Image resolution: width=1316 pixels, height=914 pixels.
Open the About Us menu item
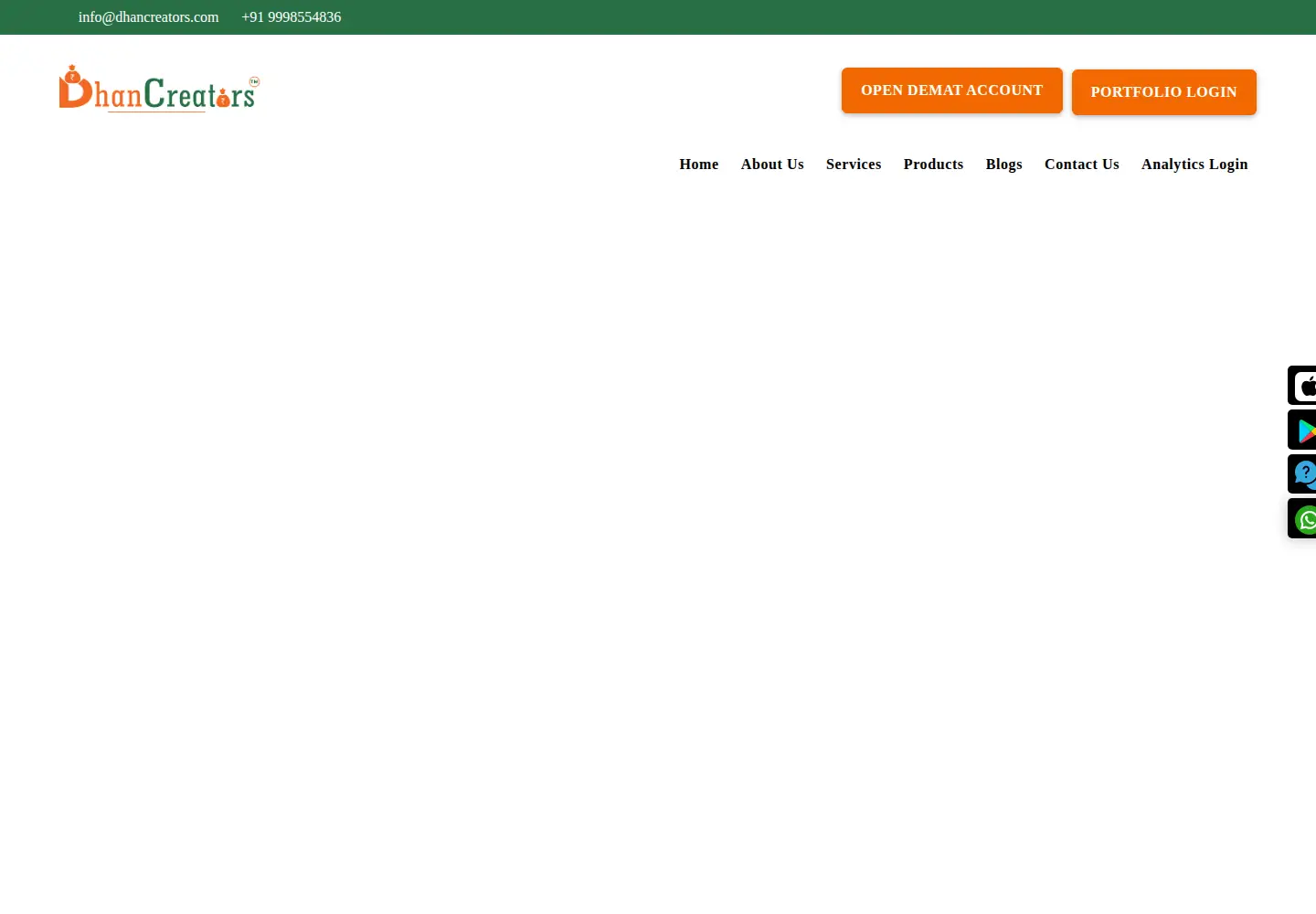tap(772, 165)
